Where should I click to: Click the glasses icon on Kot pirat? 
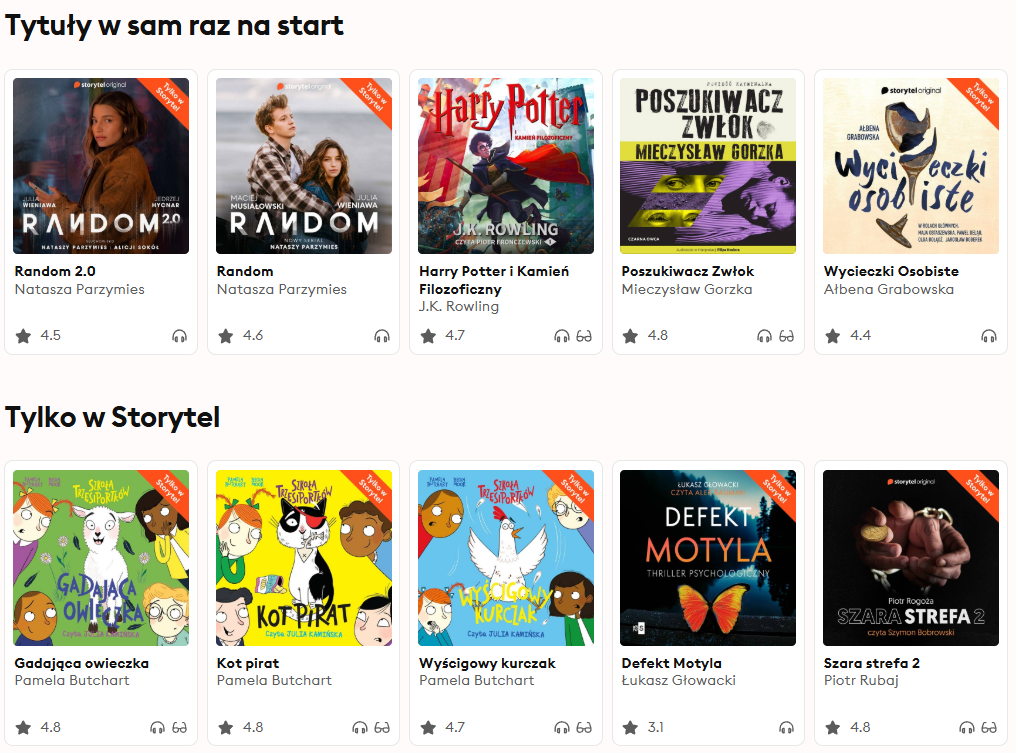click(x=382, y=728)
